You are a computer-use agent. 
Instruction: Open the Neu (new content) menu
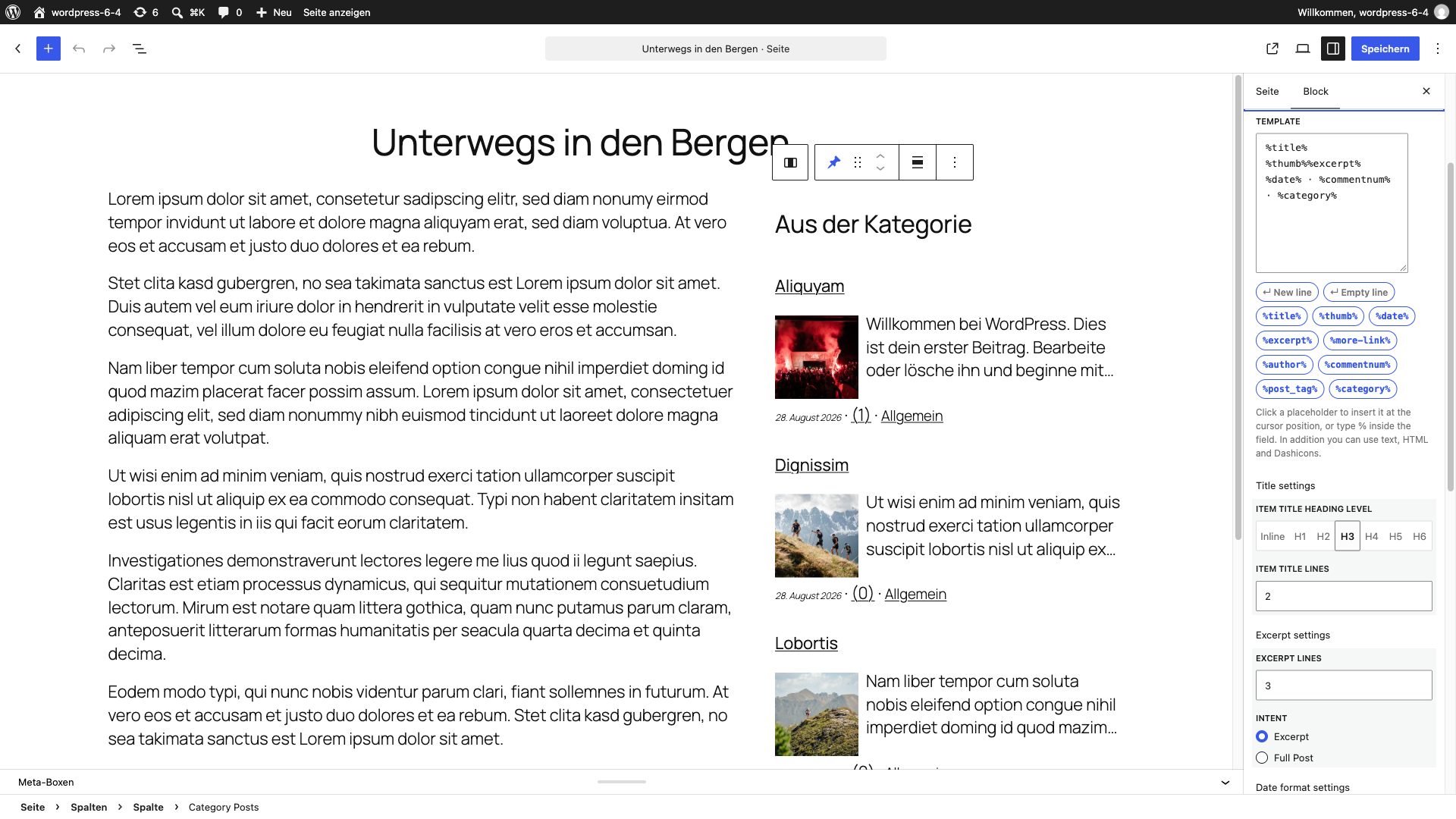coord(274,12)
